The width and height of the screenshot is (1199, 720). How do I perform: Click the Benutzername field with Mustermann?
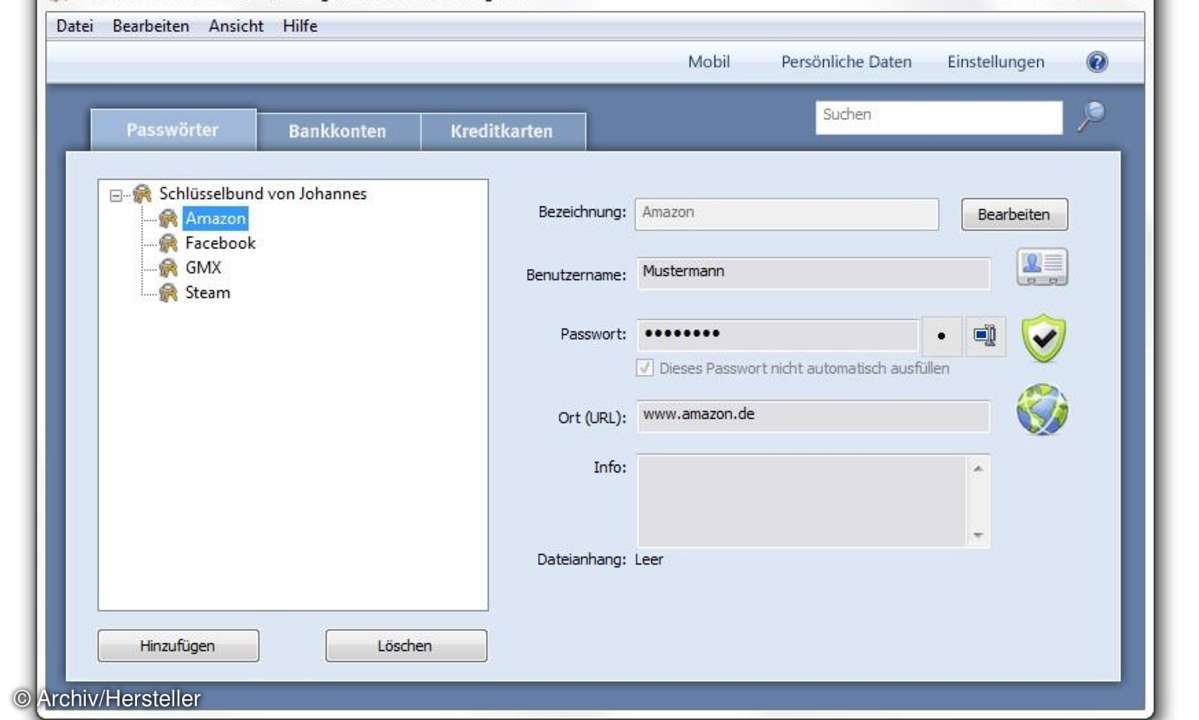(x=813, y=273)
